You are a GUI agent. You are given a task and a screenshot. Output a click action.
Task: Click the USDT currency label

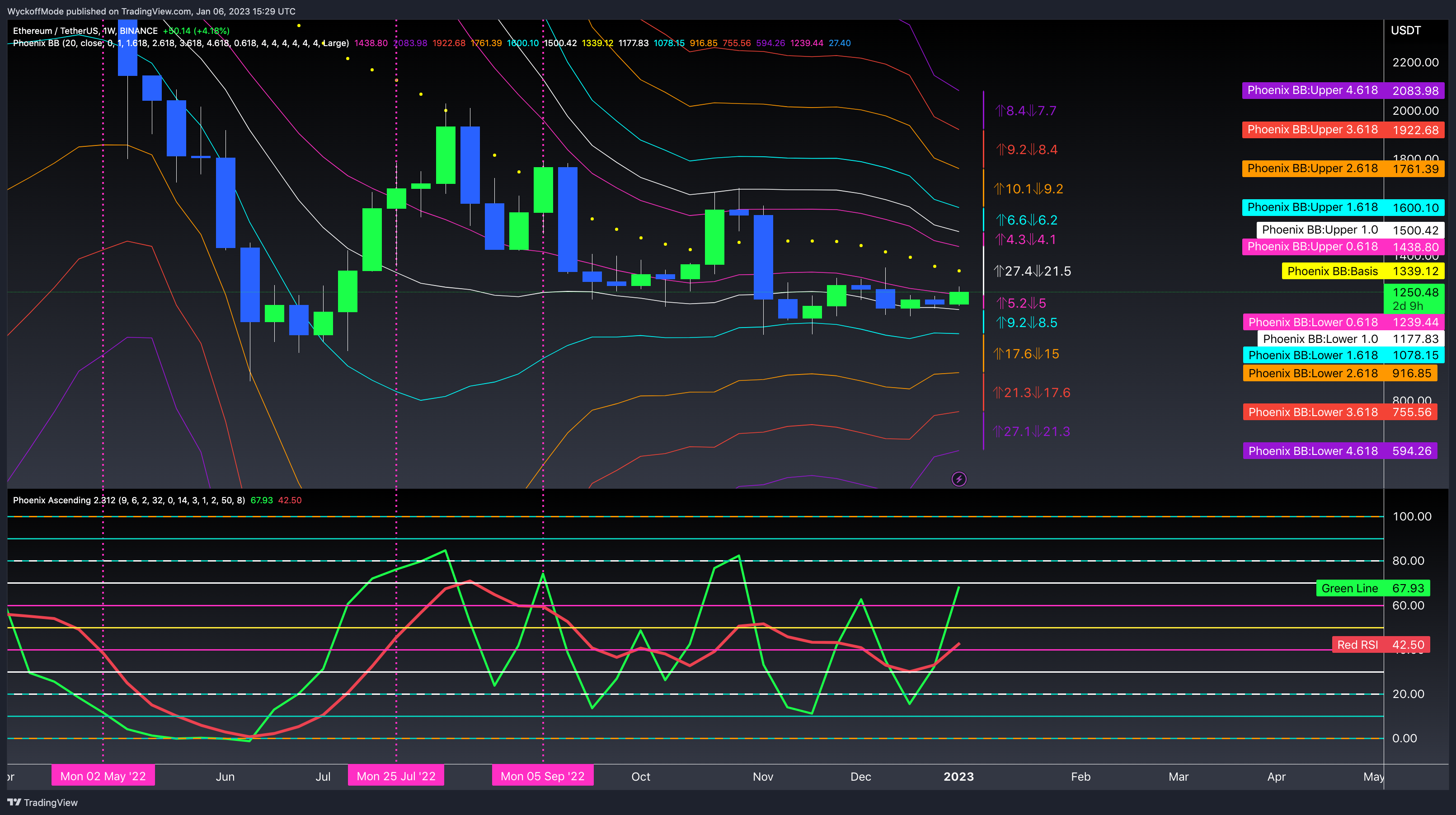coord(1406,31)
